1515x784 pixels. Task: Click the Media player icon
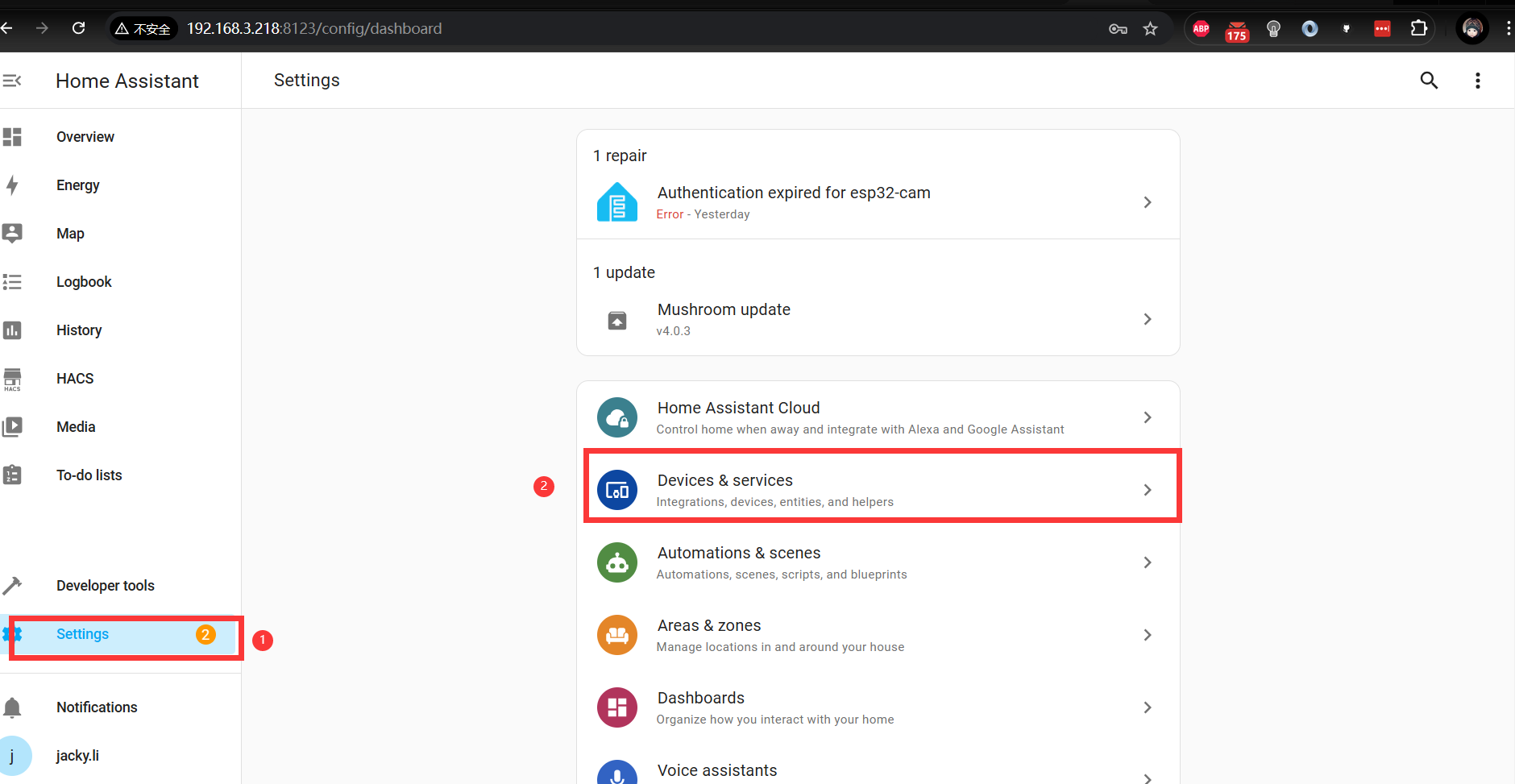12,427
